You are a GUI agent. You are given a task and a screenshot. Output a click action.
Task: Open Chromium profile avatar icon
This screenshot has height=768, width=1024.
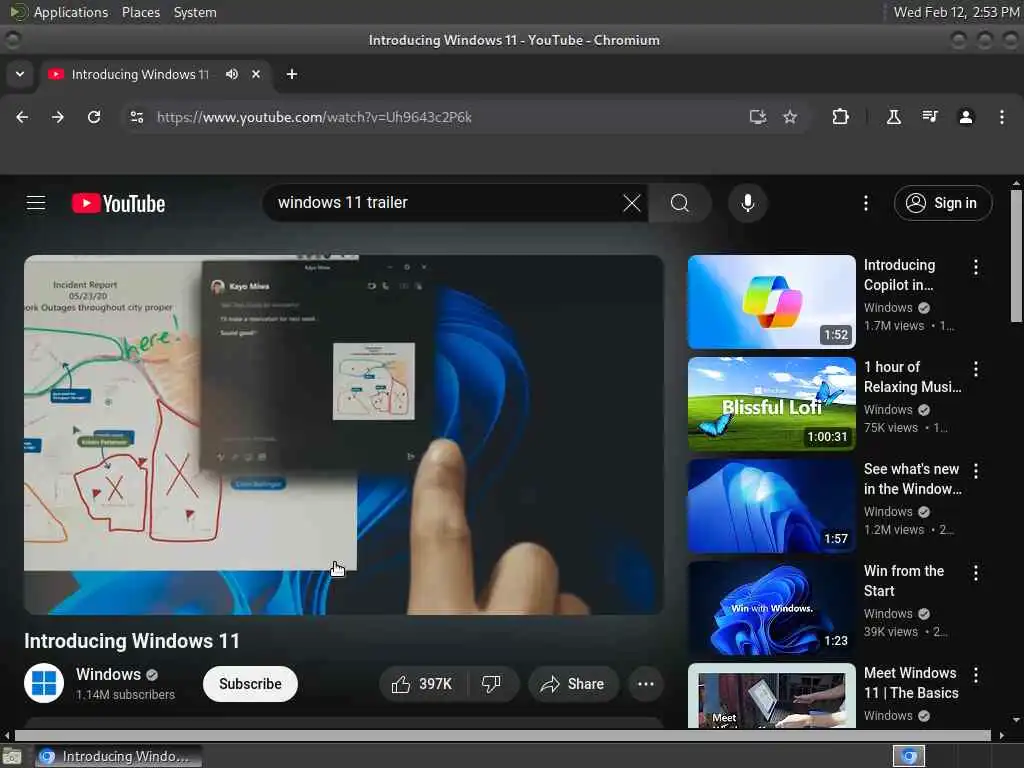pyautogui.click(x=966, y=117)
